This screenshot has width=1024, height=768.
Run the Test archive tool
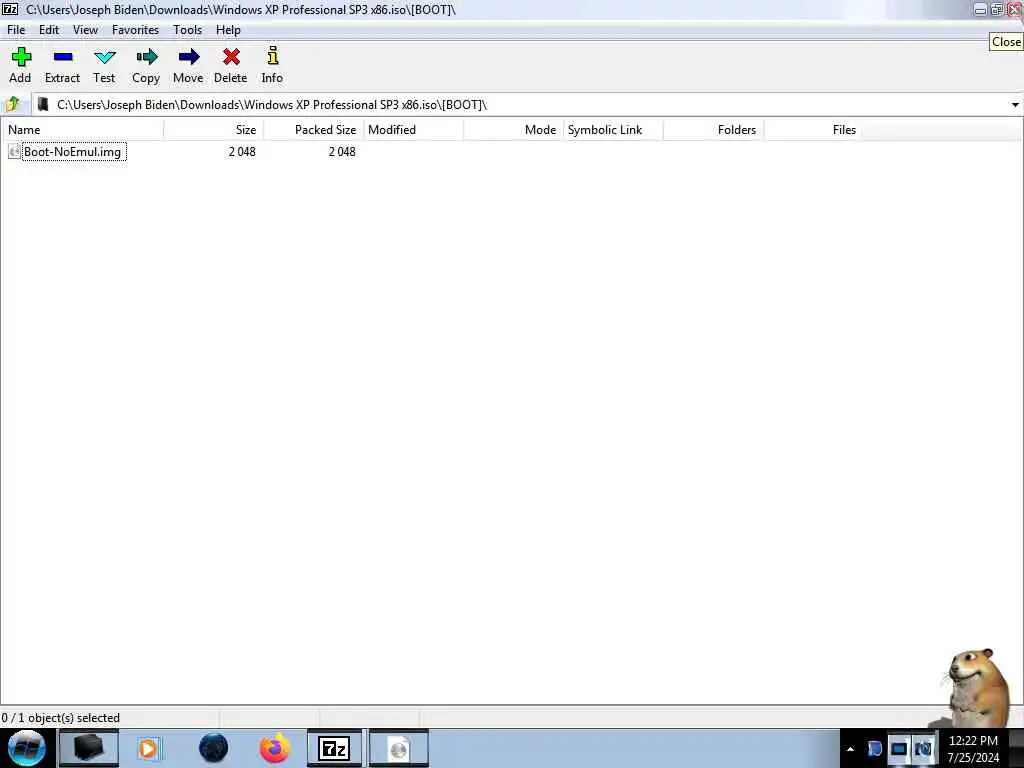coord(104,57)
